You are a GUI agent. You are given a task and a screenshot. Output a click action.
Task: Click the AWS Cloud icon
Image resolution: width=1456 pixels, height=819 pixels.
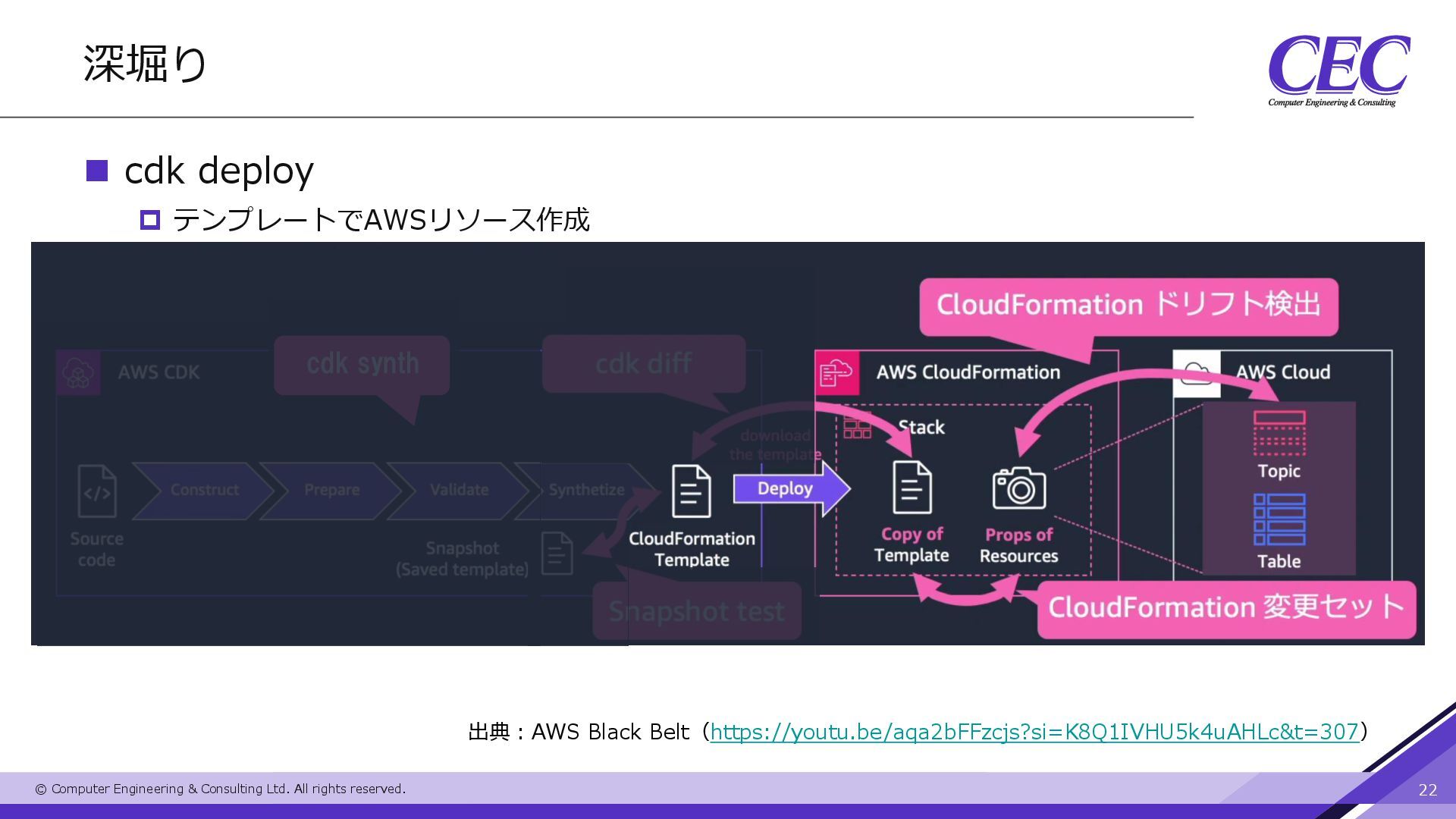[1197, 373]
